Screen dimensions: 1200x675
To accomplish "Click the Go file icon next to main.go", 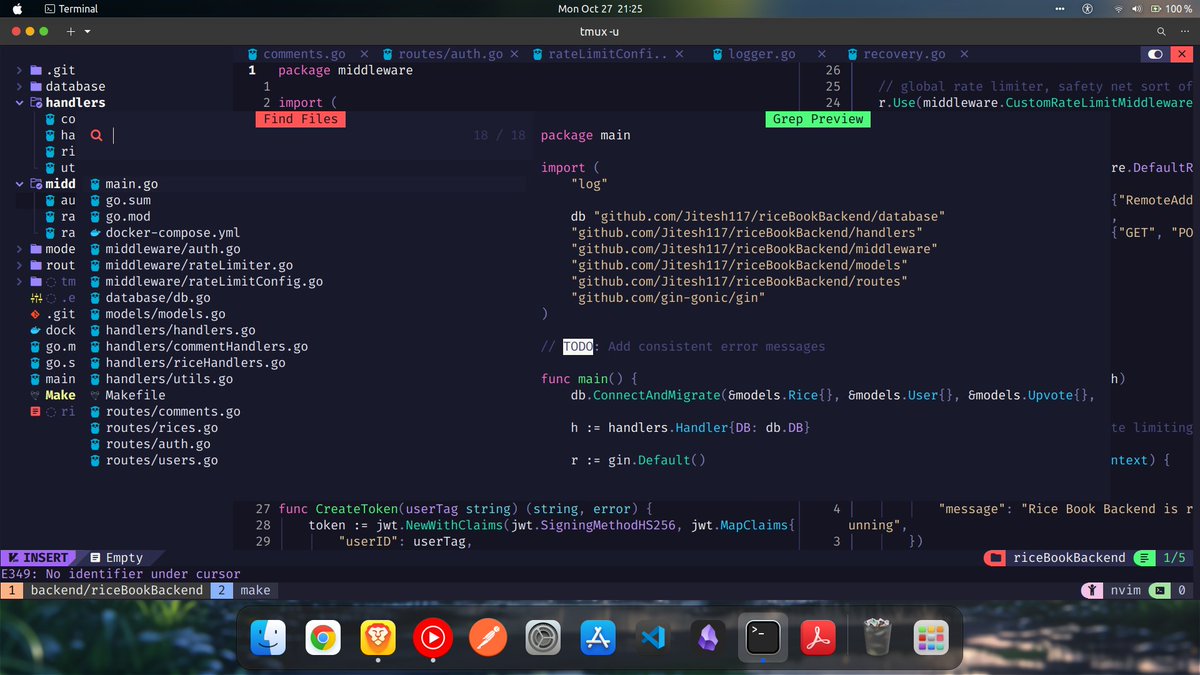I will tap(95, 184).
